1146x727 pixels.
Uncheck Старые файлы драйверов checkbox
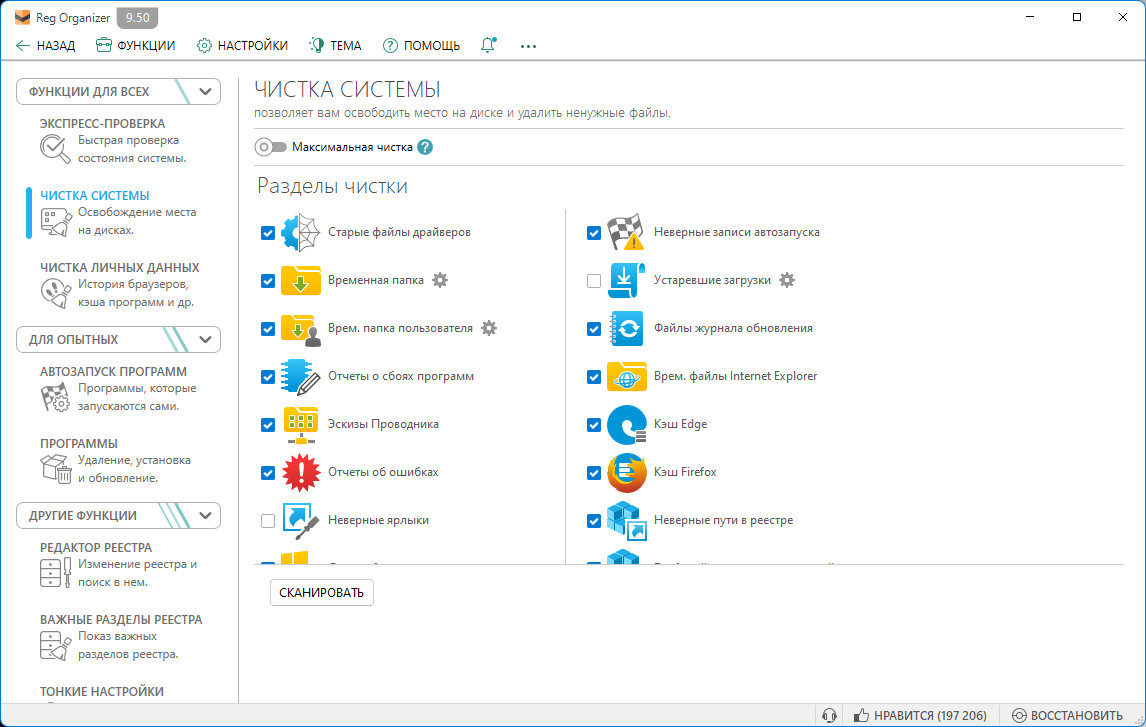click(267, 232)
